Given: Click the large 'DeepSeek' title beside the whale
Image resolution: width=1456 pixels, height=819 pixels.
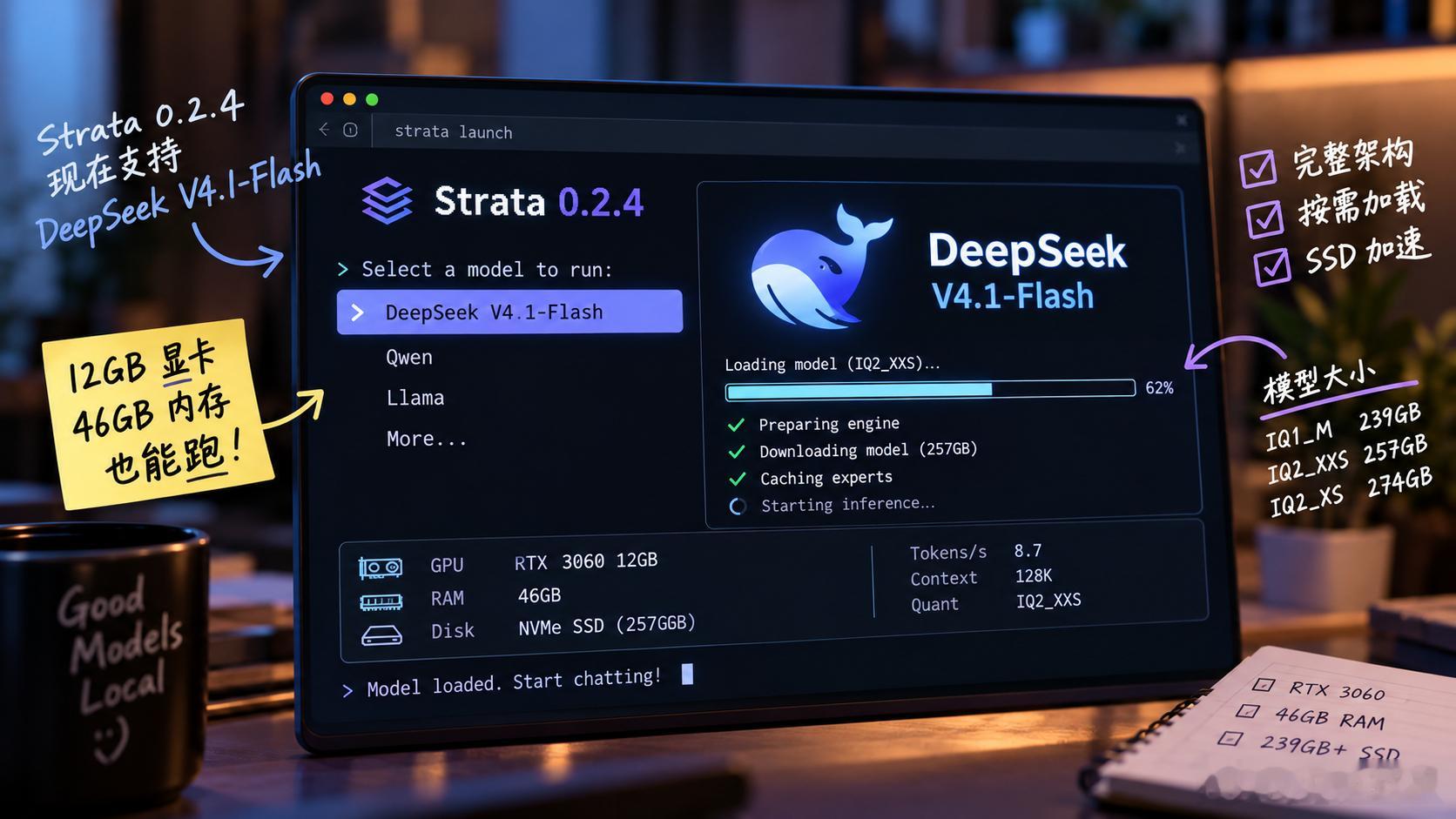Looking at the screenshot, I should pyautogui.click(x=1028, y=251).
